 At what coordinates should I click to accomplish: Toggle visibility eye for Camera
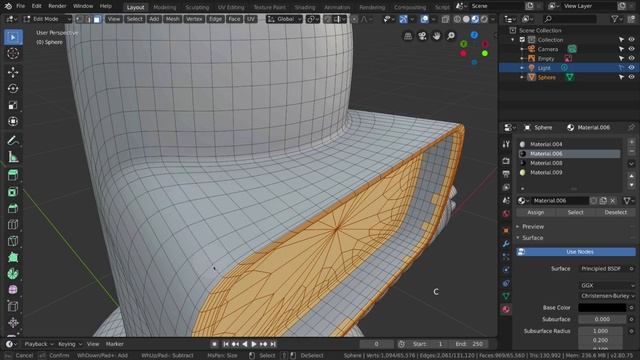click(631, 49)
